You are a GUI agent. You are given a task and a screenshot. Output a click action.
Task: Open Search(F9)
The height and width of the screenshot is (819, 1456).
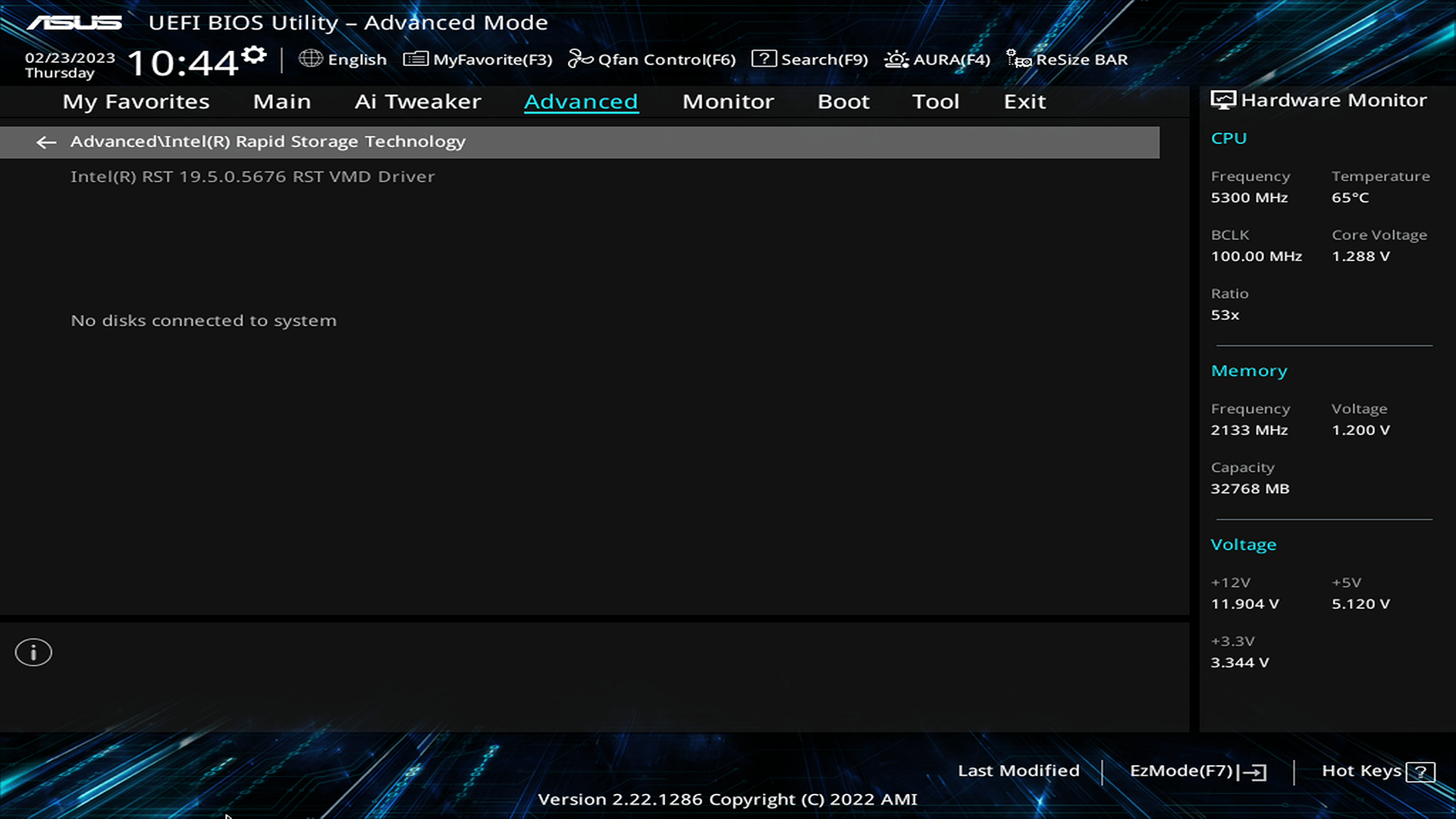pyautogui.click(x=824, y=59)
